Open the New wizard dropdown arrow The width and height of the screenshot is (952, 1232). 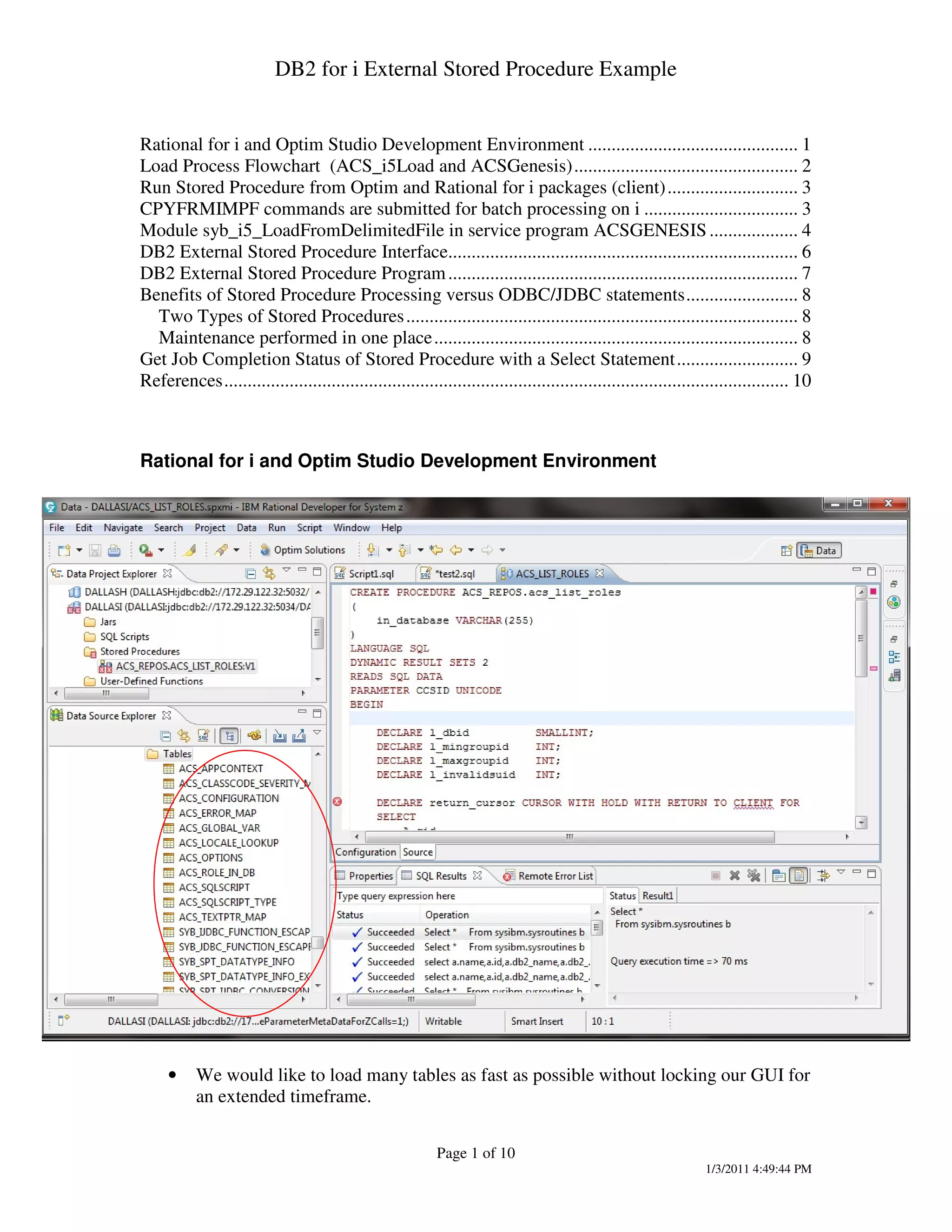pos(79,550)
